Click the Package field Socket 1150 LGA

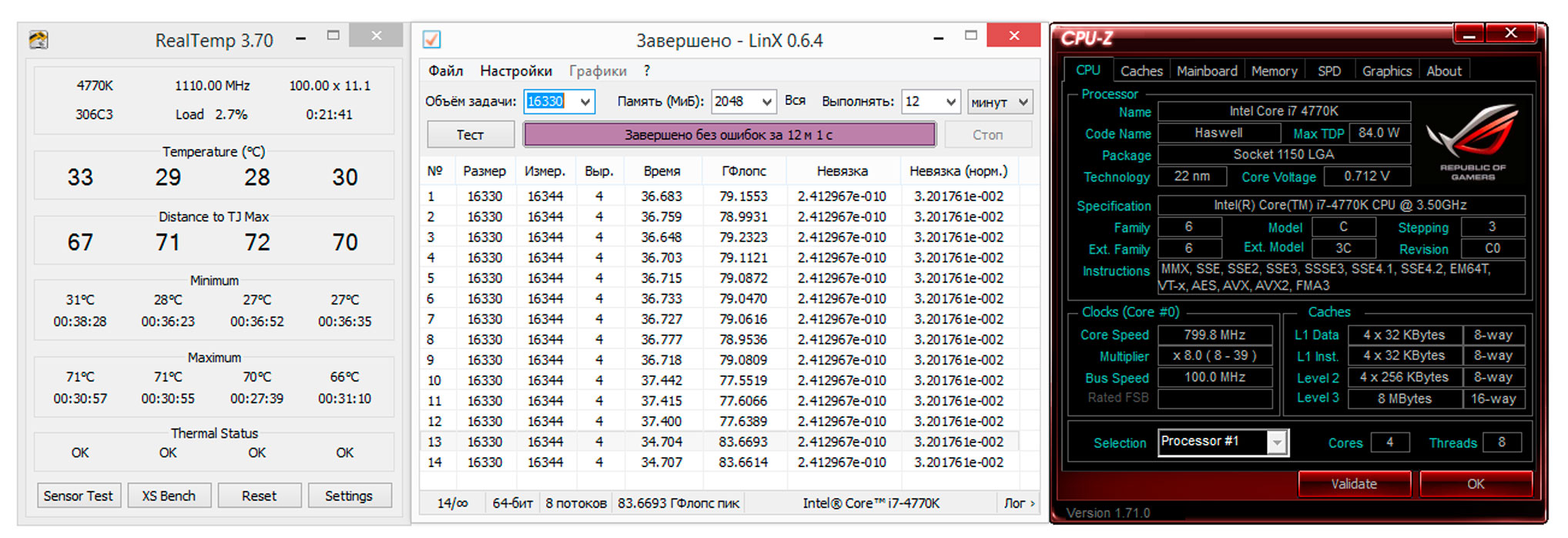[x=1284, y=154]
